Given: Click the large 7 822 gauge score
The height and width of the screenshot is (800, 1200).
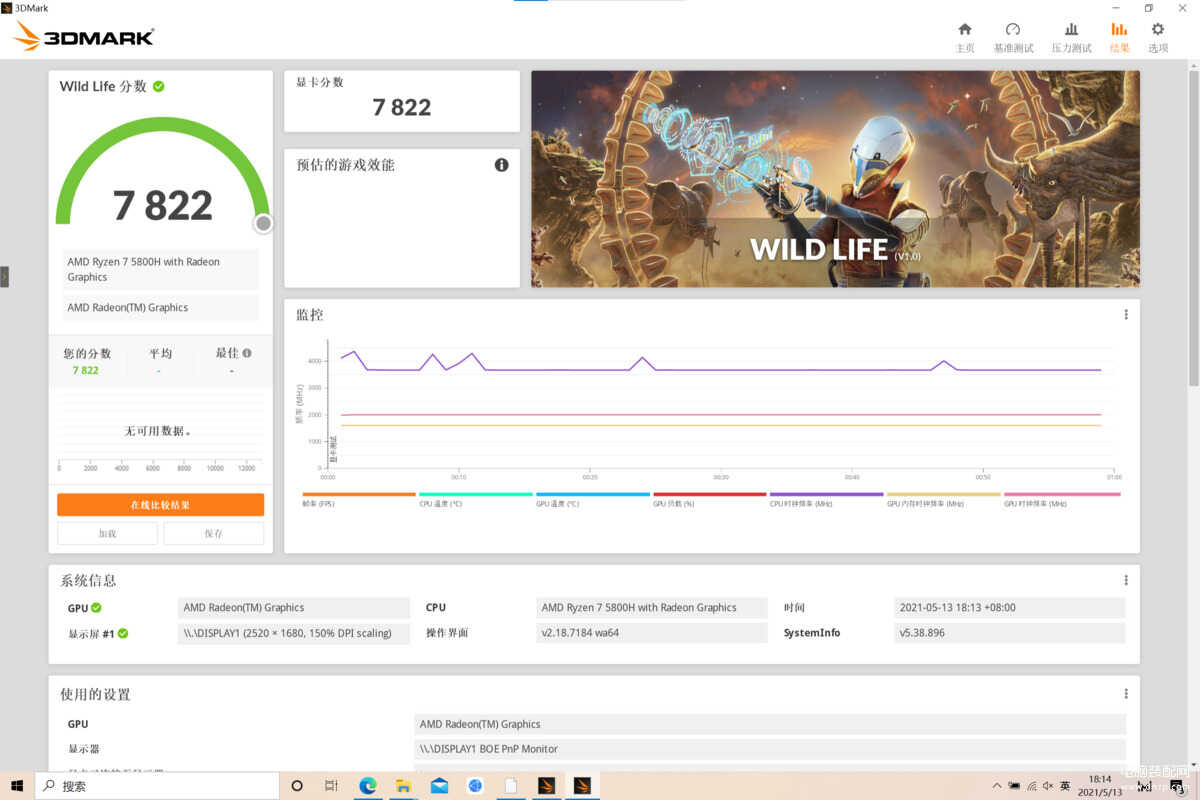Looking at the screenshot, I should (x=163, y=205).
